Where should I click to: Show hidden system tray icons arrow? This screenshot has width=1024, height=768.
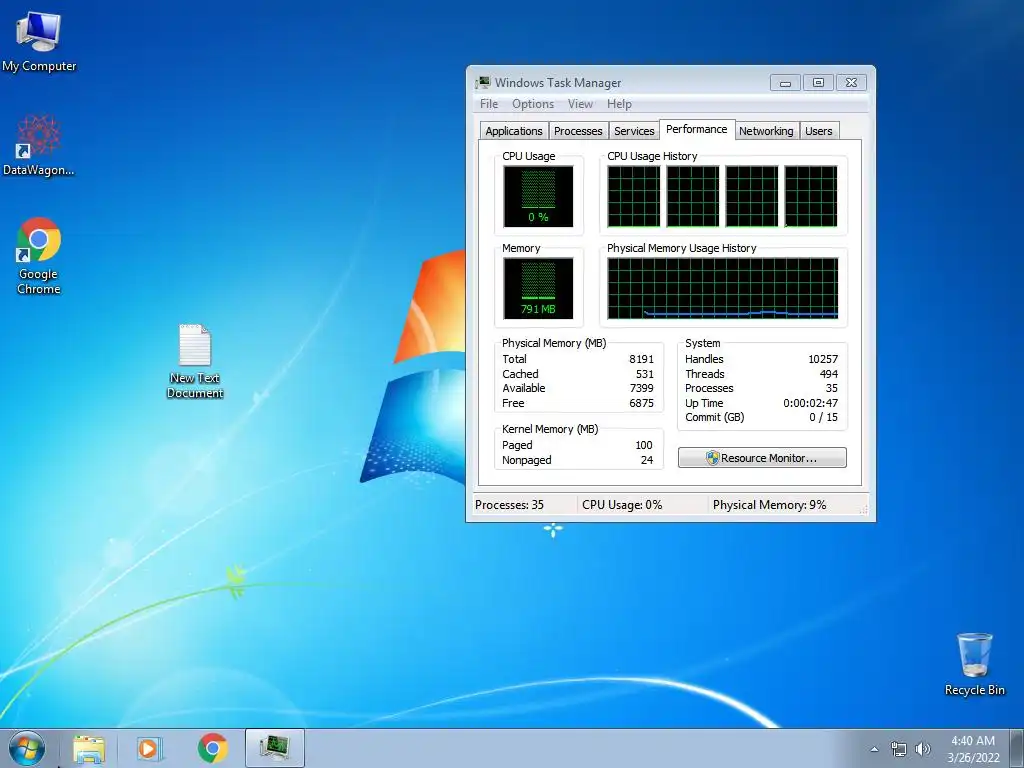[x=874, y=749]
